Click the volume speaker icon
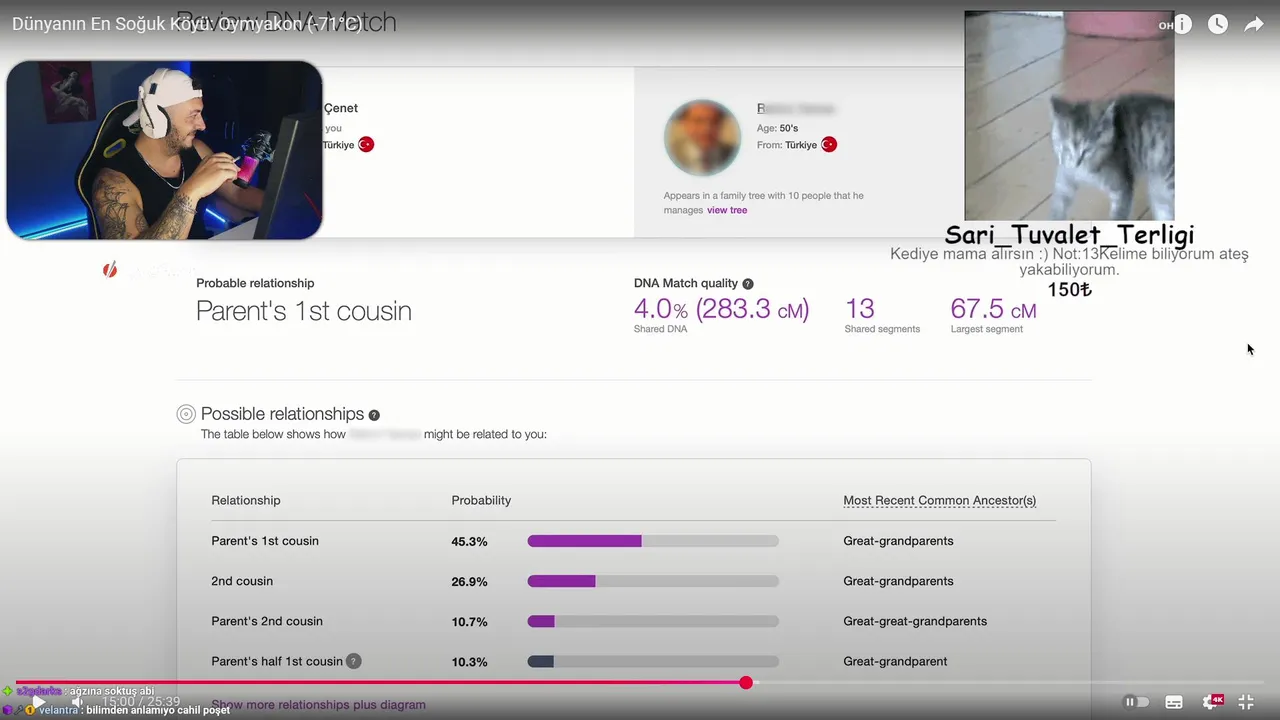Screen dimensions: 1280x720 point(77,702)
